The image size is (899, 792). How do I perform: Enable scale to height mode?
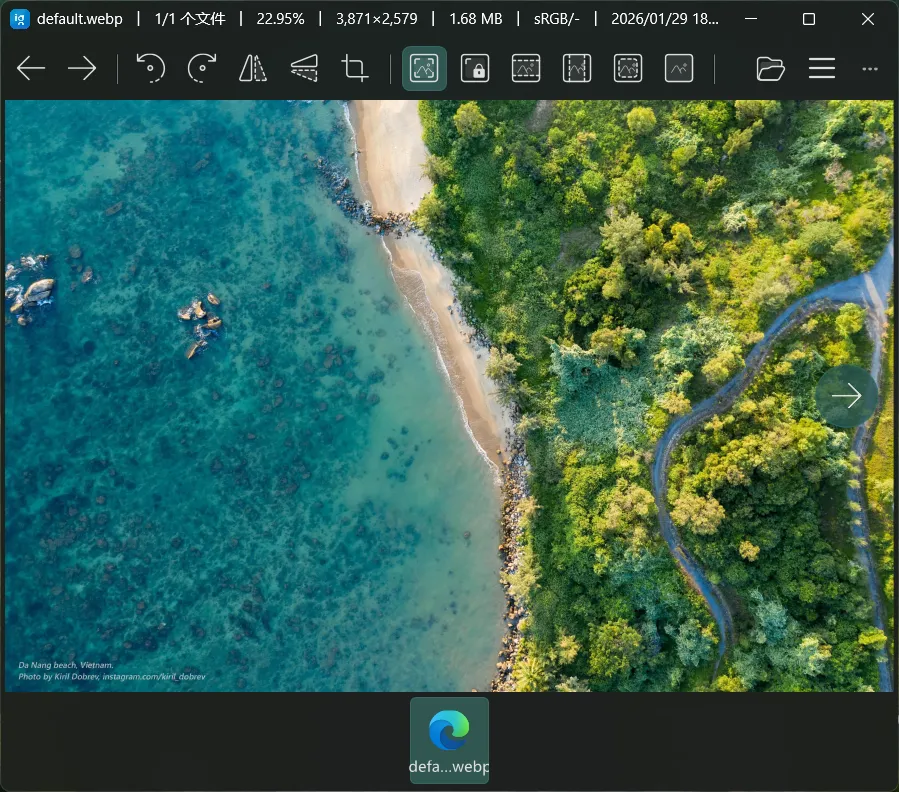pyautogui.click(x=577, y=68)
